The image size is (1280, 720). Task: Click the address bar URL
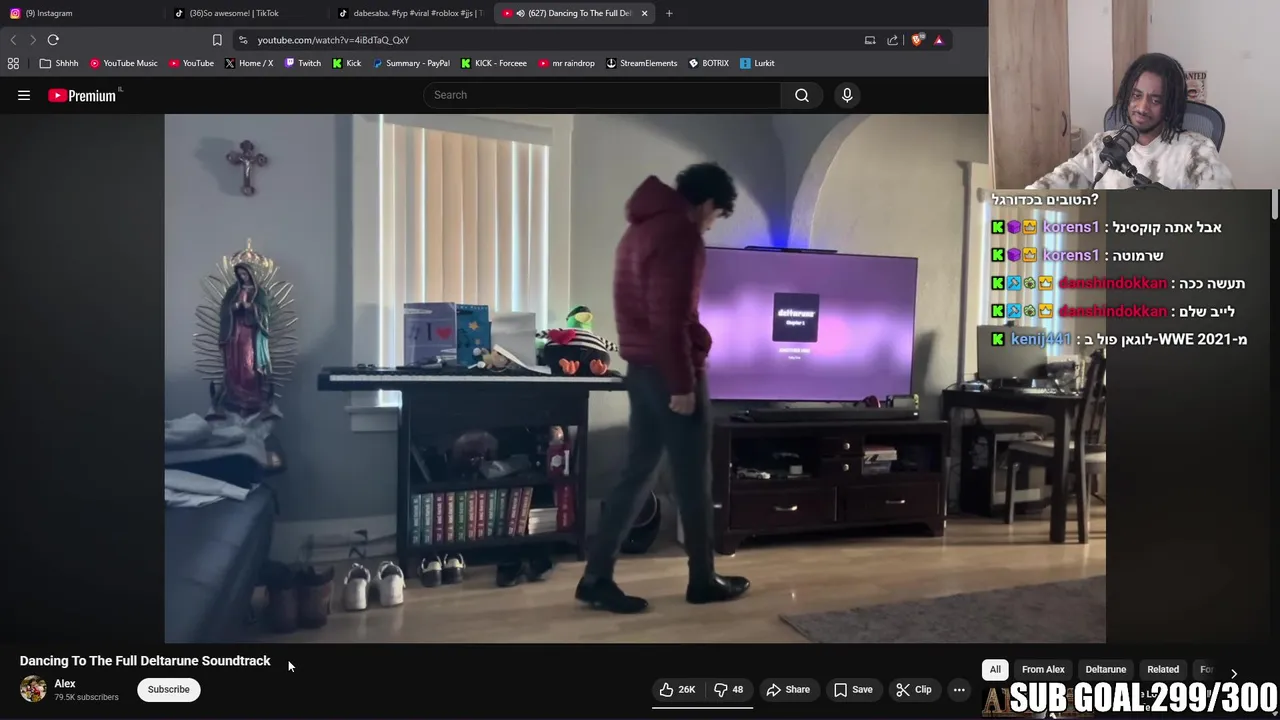[333, 40]
